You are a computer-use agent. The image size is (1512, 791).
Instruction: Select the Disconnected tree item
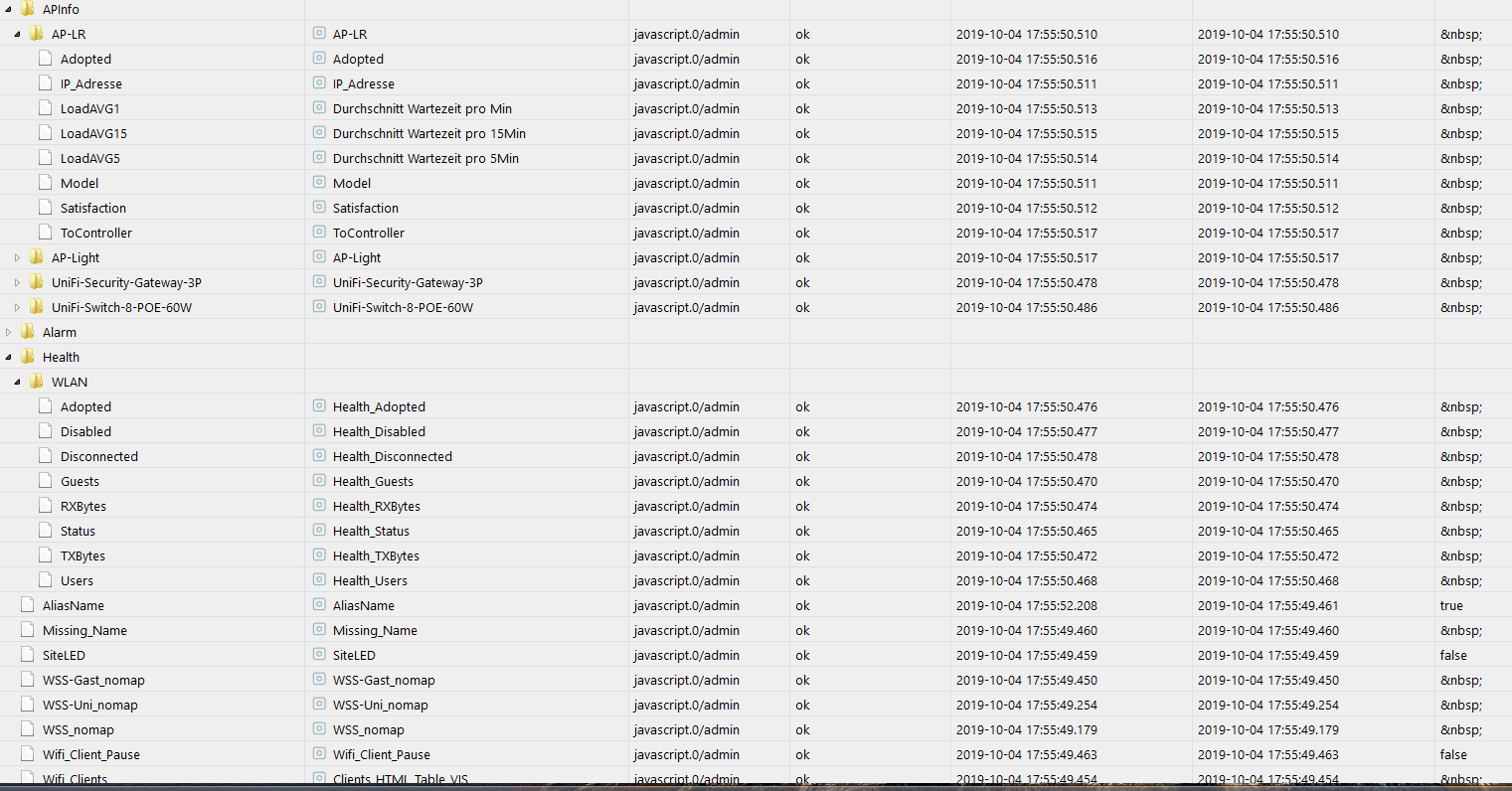point(99,456)
